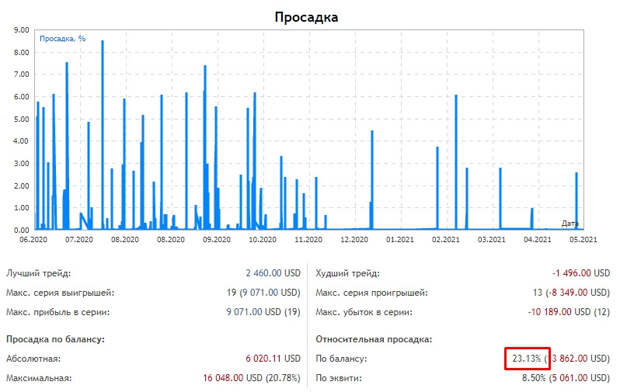Click the label Макс. прибыль в серии

[x=58, y=312]
